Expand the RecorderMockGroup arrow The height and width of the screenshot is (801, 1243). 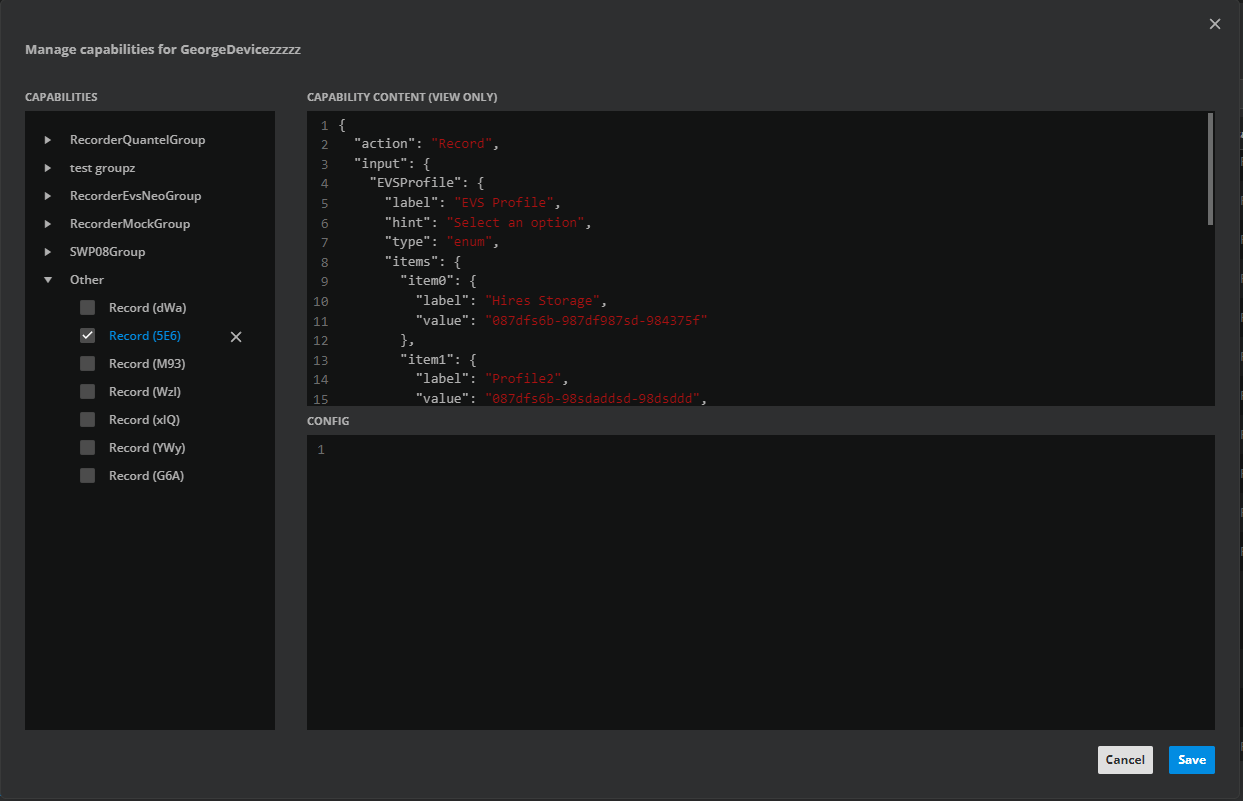click(48, 224)
